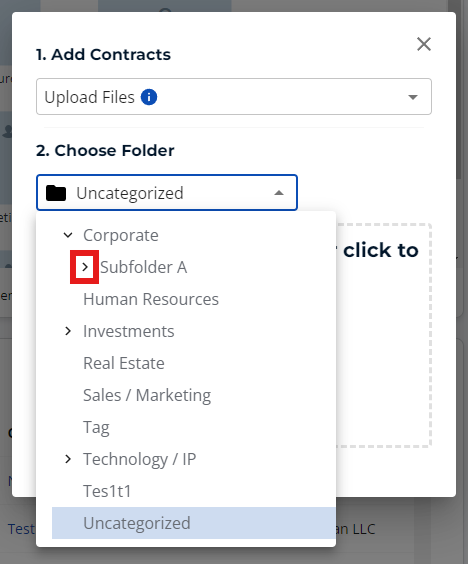Choose the Human Resources folder
This screenshot has height=564, width=468.
point(151,299)
